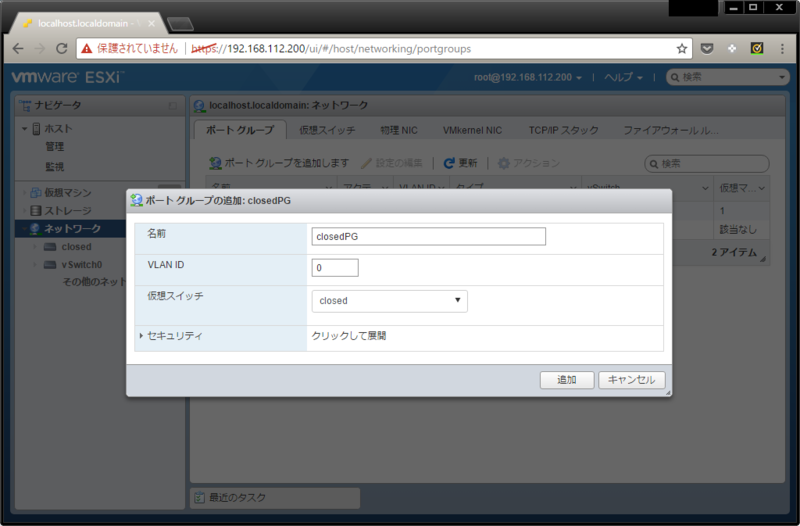The height and width of the screenshot is (526, 800).
Task: Click the 最近のタスク clipboard icon
Action: pyautogui.click(x=199, y=497)
